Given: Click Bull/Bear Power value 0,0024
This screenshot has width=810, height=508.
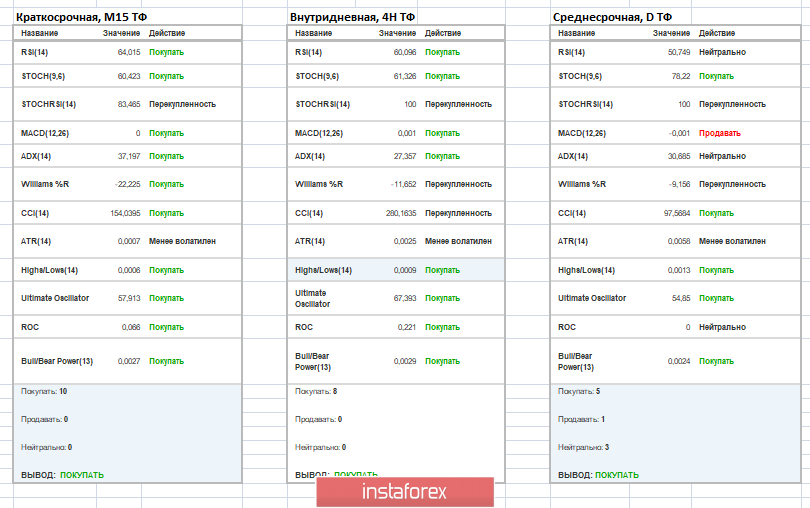Looking at the screenshot, I should point(679,361).
